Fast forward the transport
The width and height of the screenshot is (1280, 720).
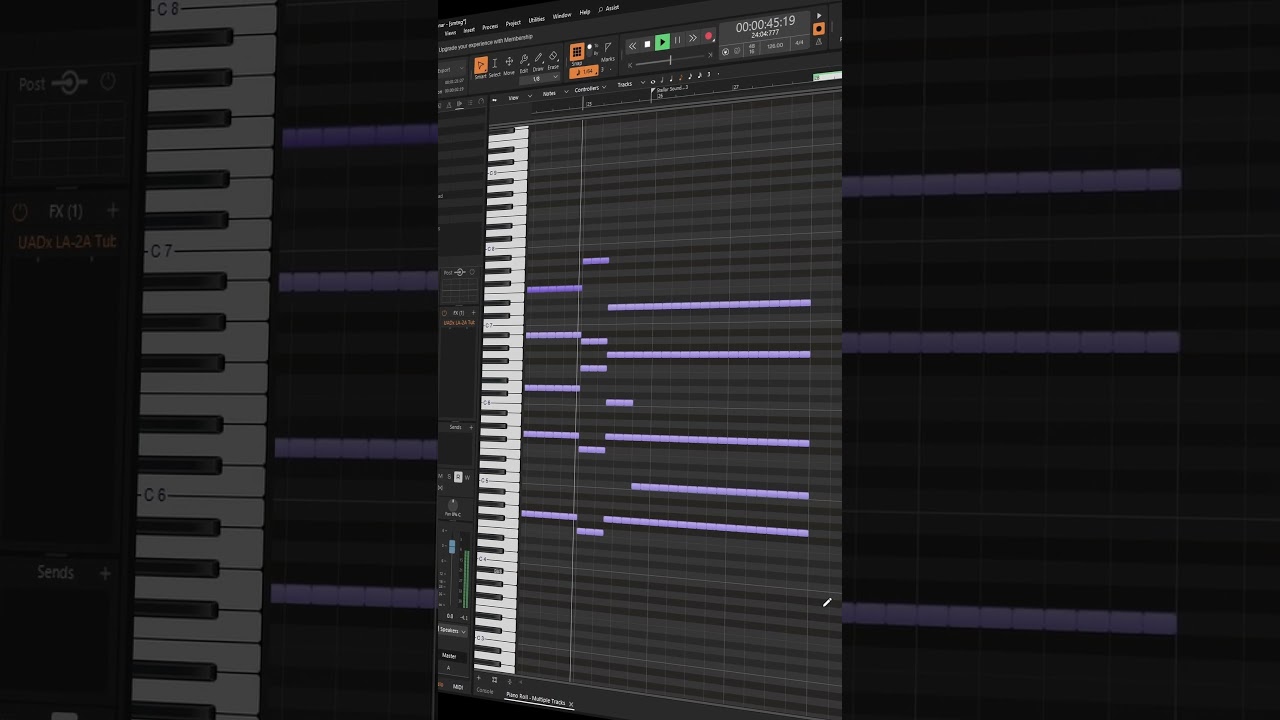pos(692,38)
